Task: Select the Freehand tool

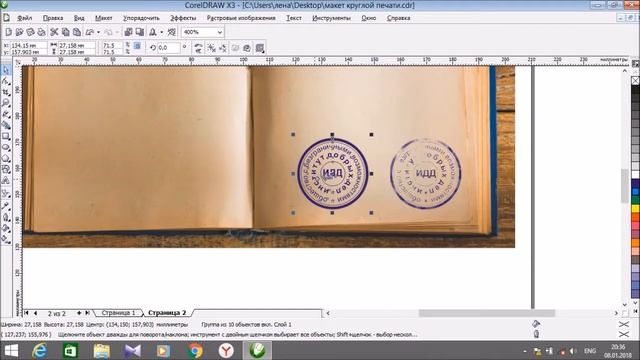Action: 6,114
